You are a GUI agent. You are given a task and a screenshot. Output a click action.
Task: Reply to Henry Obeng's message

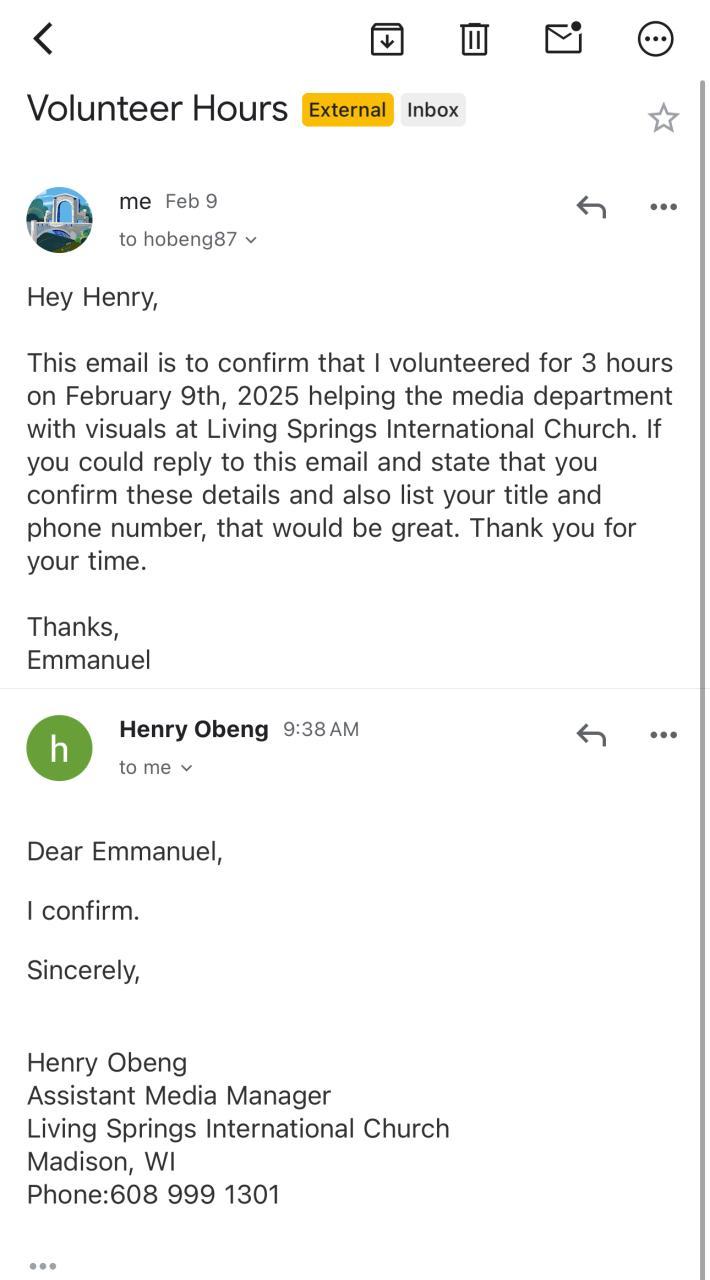click(591, 735)
